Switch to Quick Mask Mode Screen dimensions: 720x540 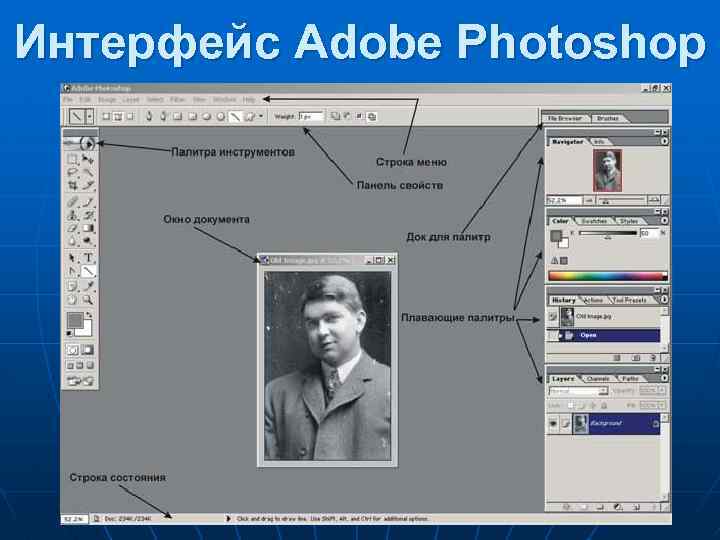tap(88, 350)
